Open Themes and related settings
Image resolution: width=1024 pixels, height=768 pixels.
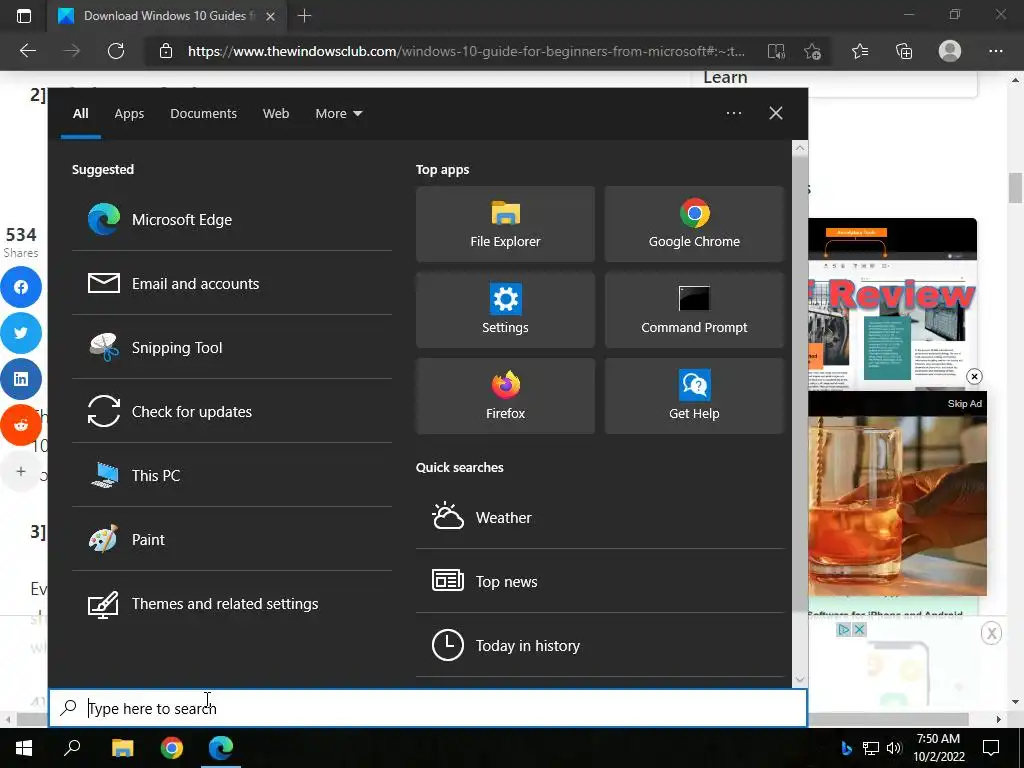(232, 603)
